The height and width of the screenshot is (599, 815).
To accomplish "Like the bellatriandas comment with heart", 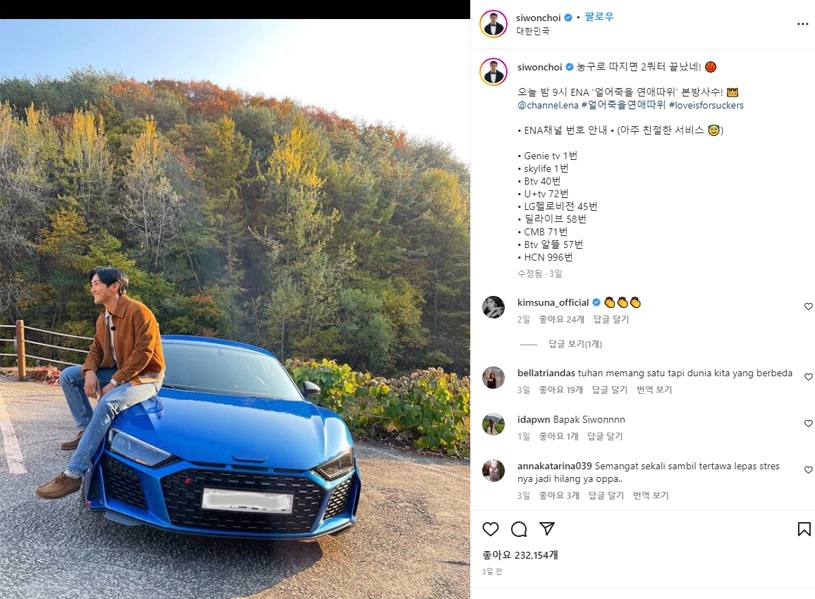I will coord(808,376).
